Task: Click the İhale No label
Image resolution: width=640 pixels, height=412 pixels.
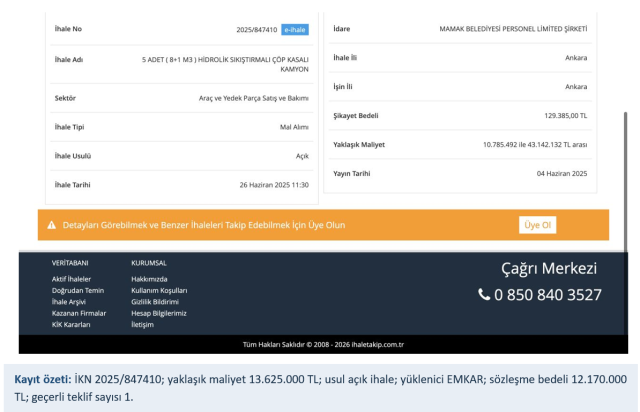Action: click(x=68, y=29)
